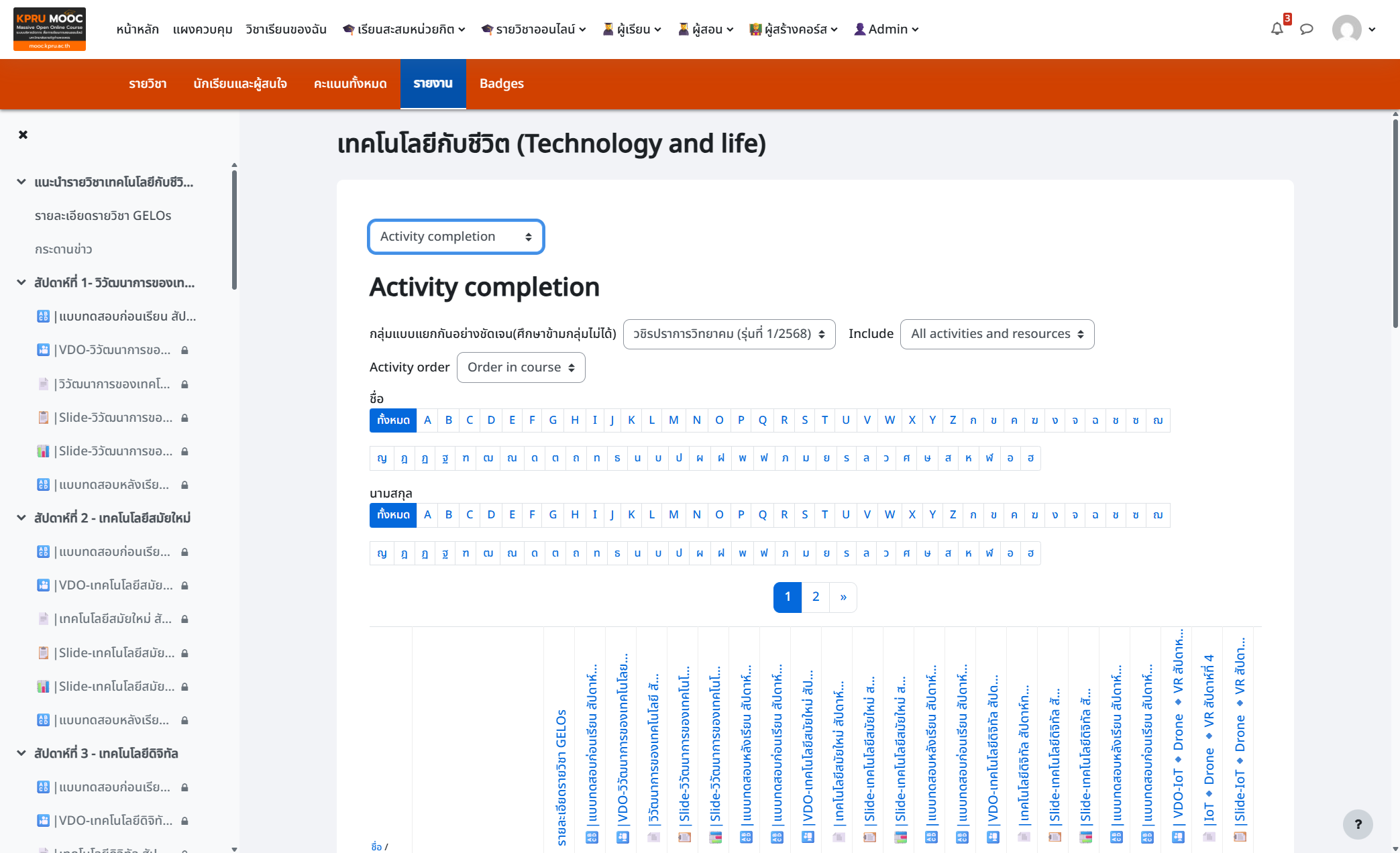Click the quiz icon beside แบบทดสอบก่อนเรีย... in week 3
The height and width of the screenshot is (853, 1400).
(x=43, y=787)
